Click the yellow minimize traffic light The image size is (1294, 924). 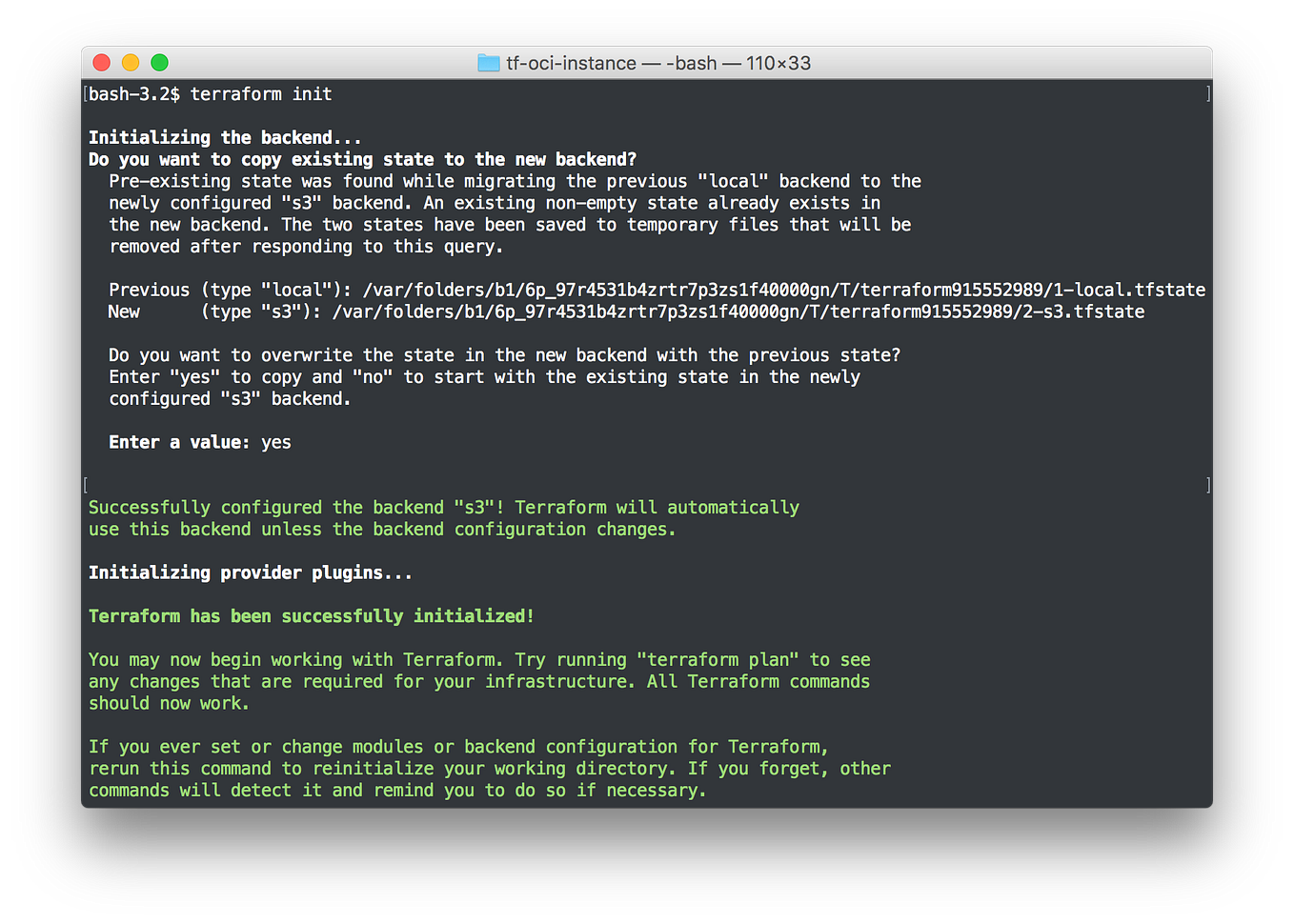[131, 62]
